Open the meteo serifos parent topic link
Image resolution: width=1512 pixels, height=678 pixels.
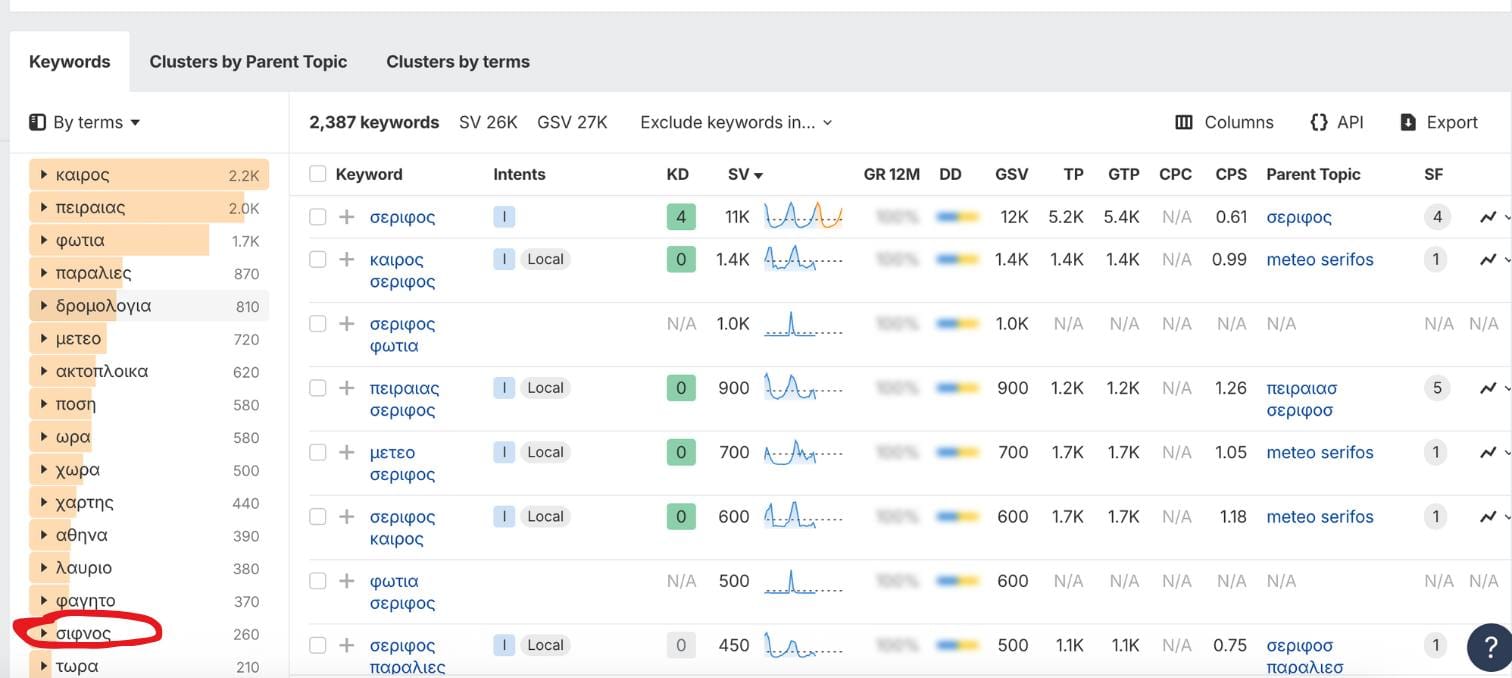point(1320,259)
